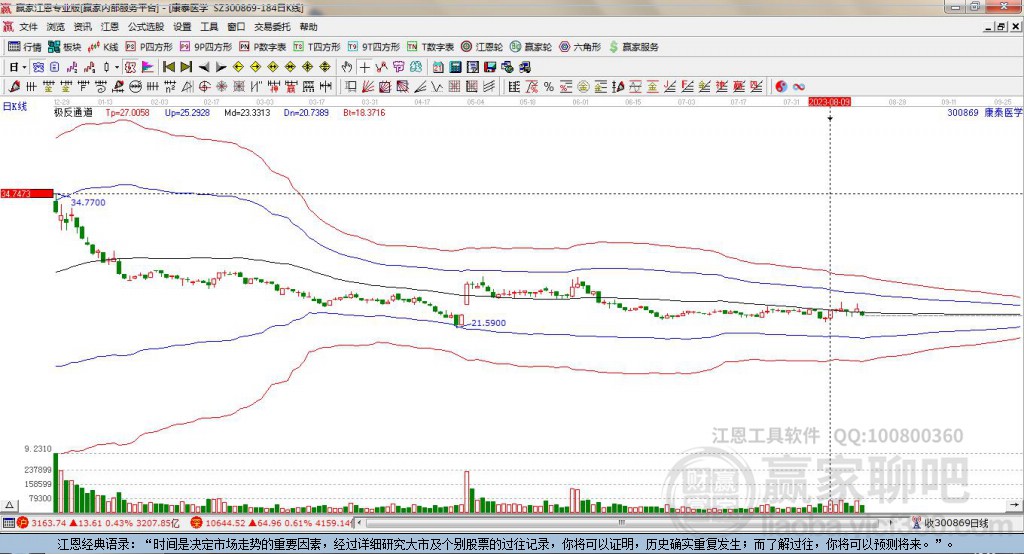The image size is (1024, 554).
Task: Open 赢家服务 with dollar icon
Action: 634,47
